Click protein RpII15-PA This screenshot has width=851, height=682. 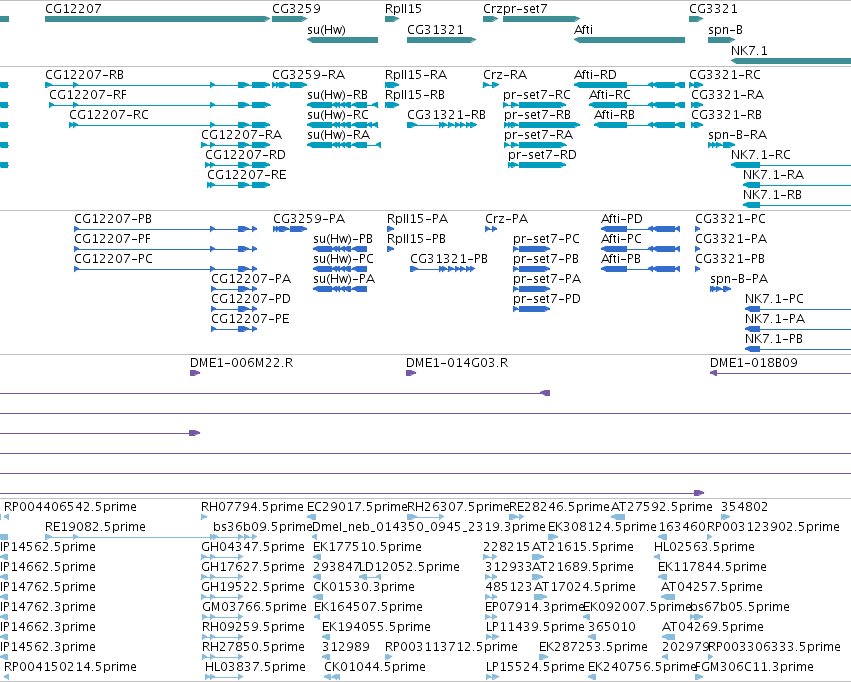[417, 219]
